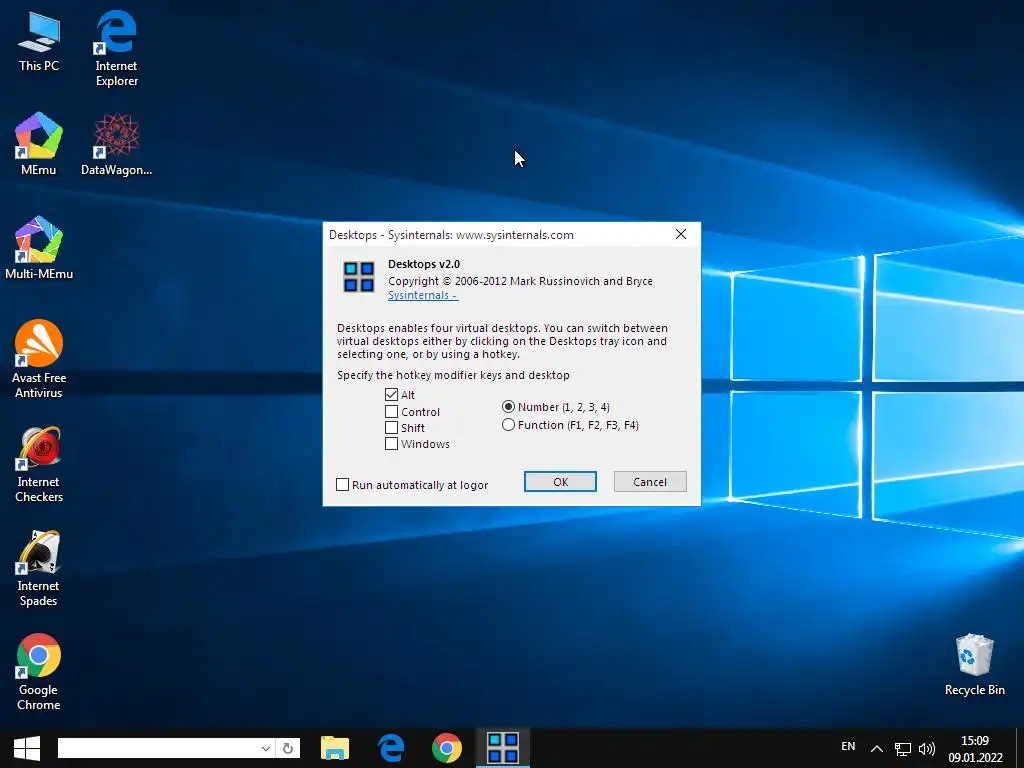Select Avast Free Antivirus shortcut
The width and height of the screenshot is (1024, 768).
click(39, 359)
